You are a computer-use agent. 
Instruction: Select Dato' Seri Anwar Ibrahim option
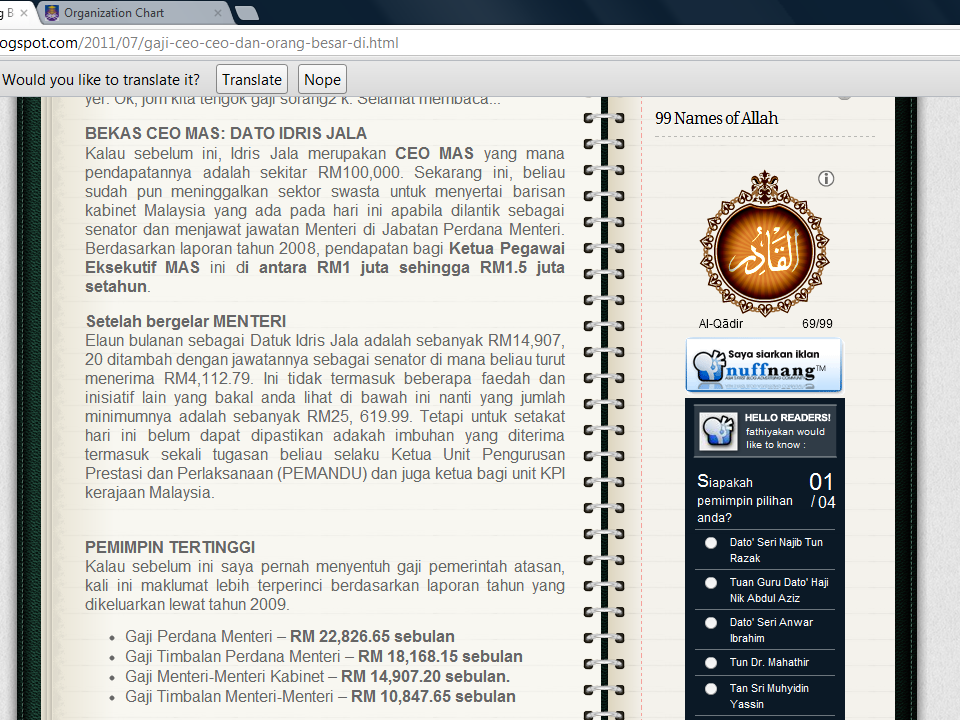[711, 623]
